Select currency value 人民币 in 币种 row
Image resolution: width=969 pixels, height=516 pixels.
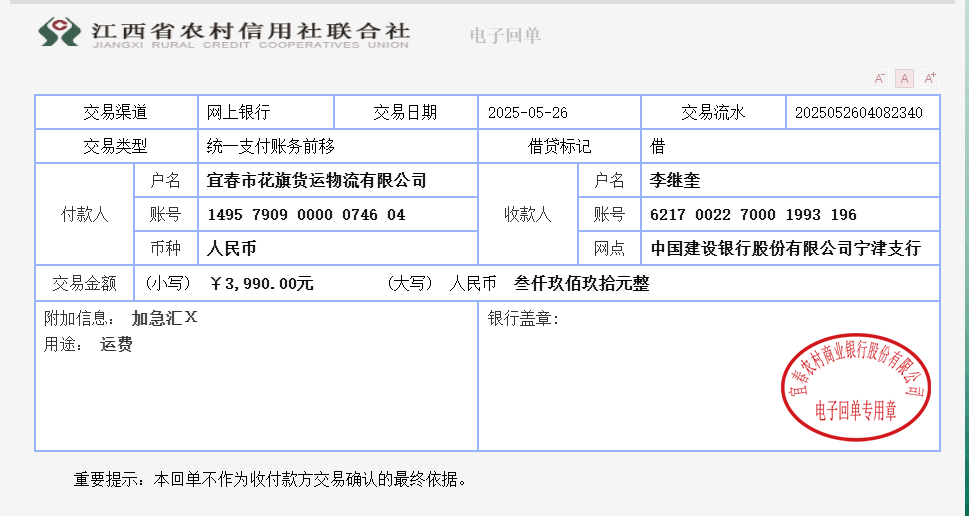pyautogui.click(x=232, y=248)
